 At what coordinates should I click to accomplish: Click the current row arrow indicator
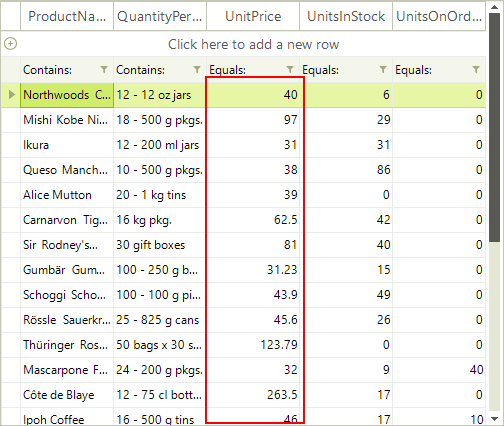pos(12,95)
